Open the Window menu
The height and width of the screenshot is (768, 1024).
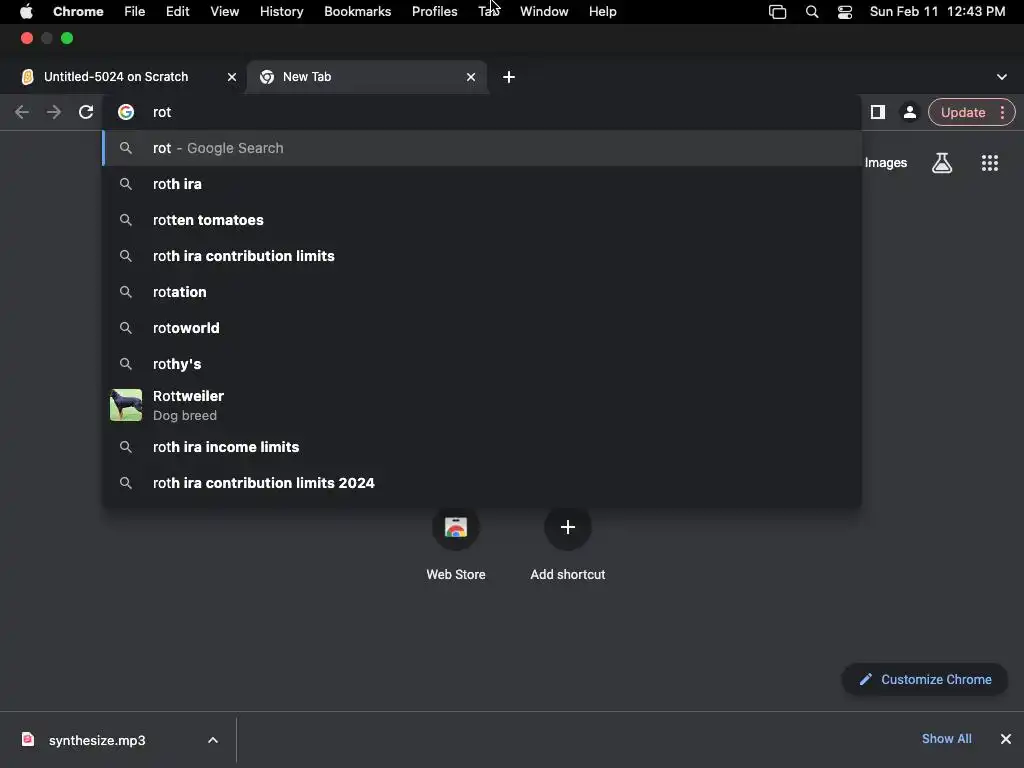pyautogui.click(x=544, y=12)
